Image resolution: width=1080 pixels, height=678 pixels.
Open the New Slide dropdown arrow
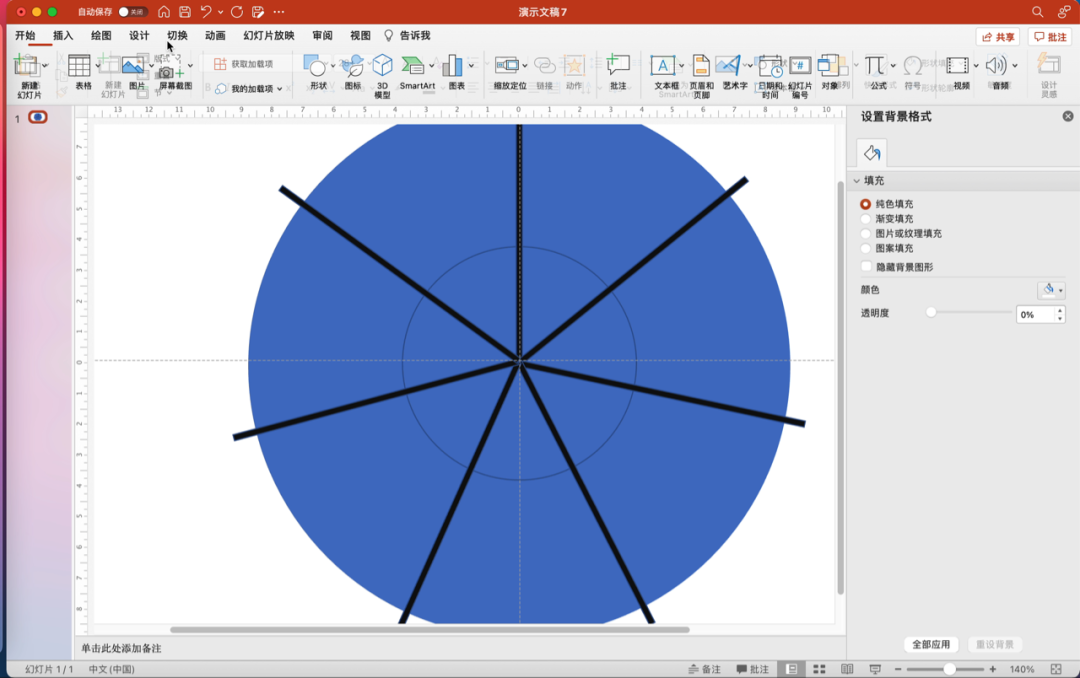pyautogui.click(x=45, y=65)
